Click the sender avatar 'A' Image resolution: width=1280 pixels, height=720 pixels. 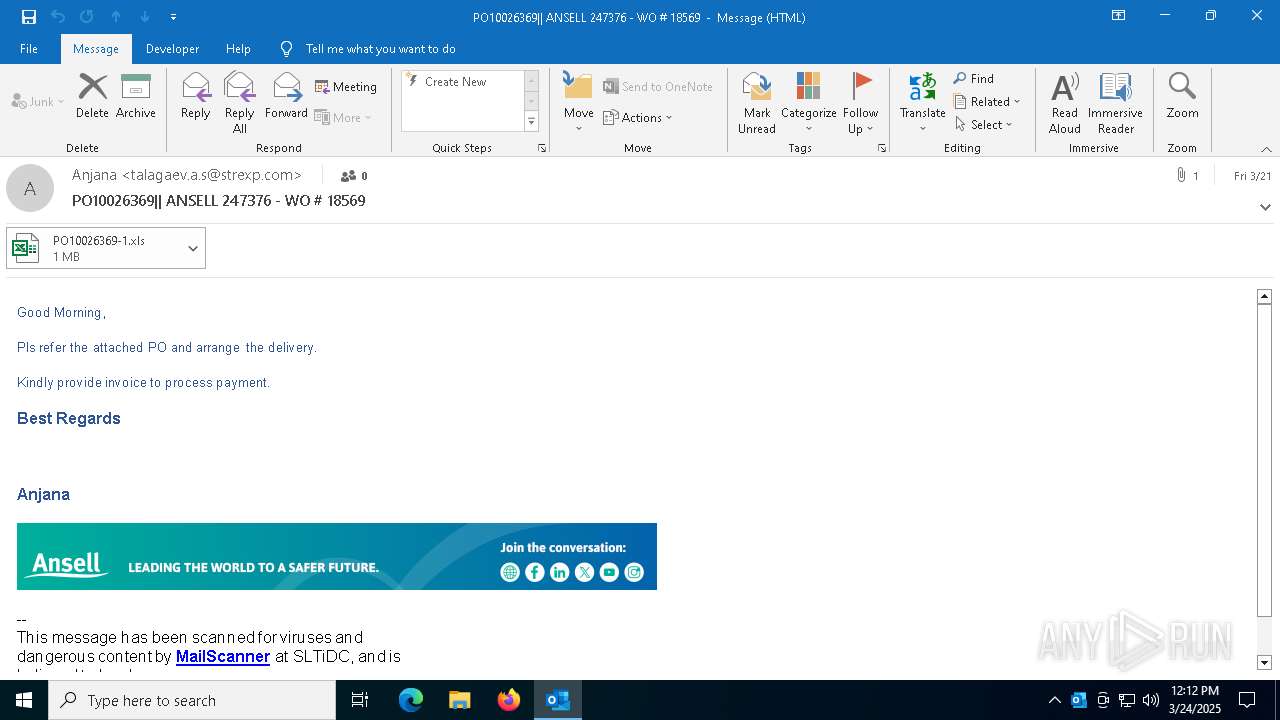pyautogui.click(x=30, y=188)
